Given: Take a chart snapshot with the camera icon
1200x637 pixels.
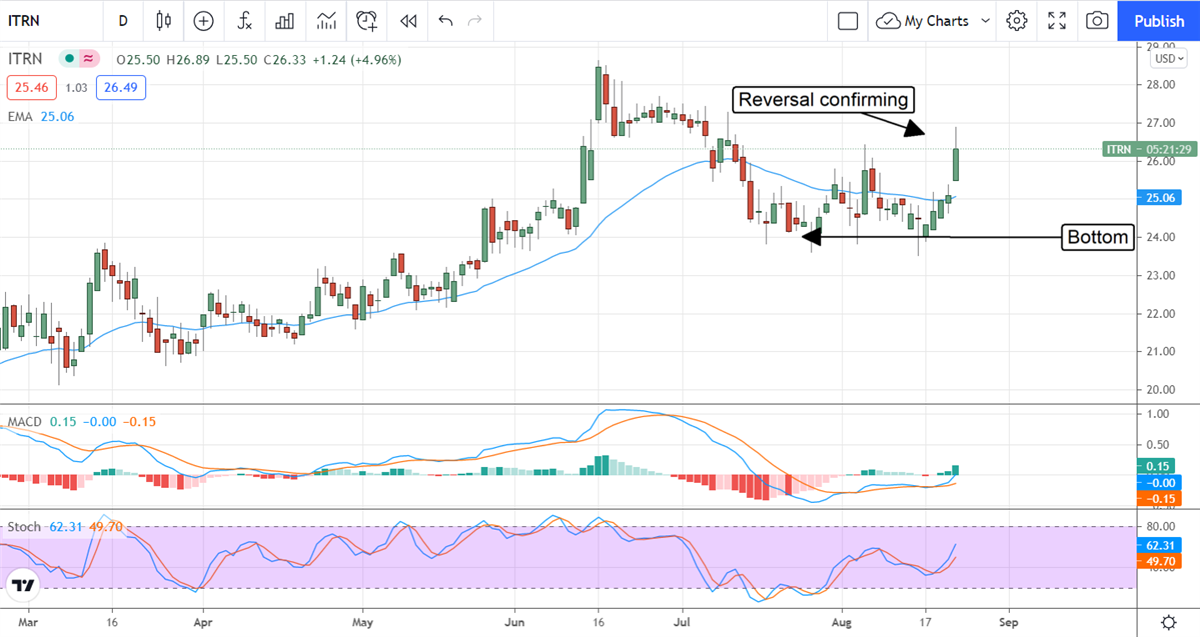Looking at the screenshot, I should [x=1097, y=20].
